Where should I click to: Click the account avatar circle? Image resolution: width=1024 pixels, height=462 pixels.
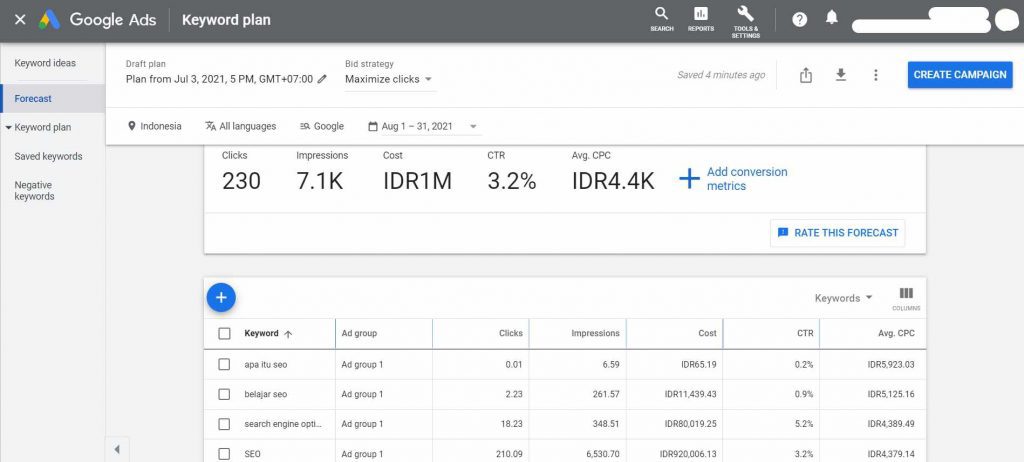click(x=1006, y=20)
